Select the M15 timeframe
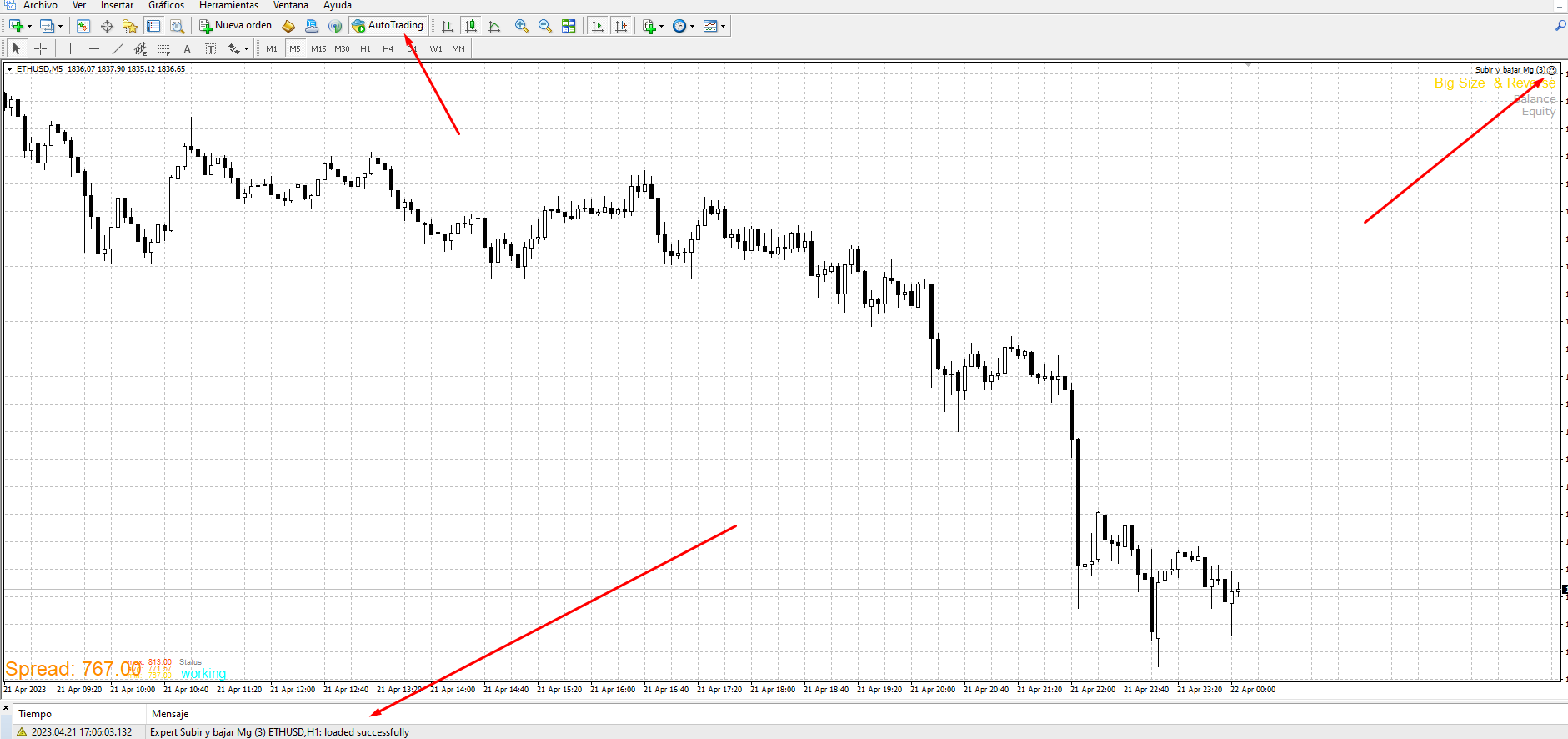 click(x=318, y=48)
